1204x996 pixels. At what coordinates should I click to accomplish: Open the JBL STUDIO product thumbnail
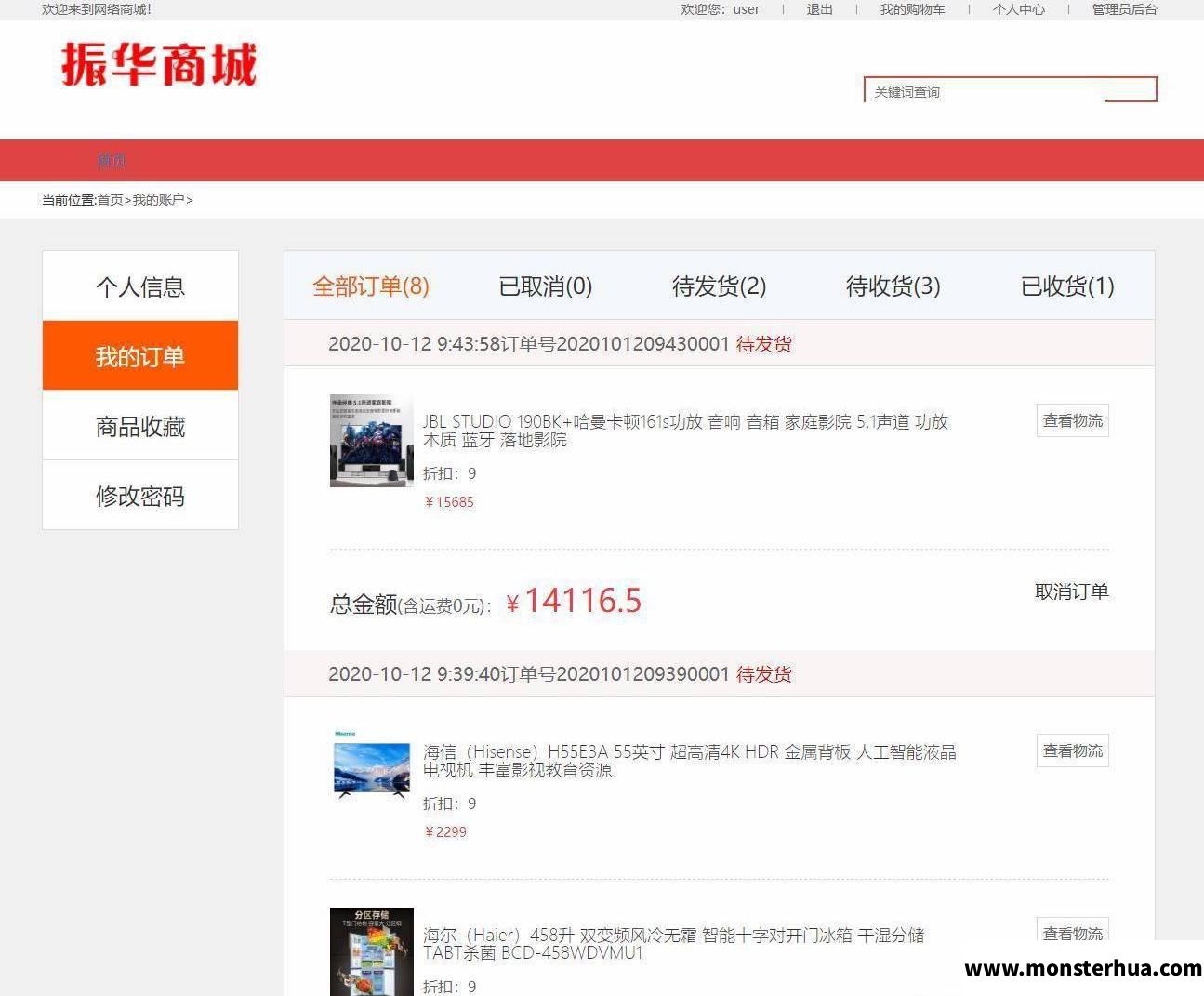coord(372,441)
